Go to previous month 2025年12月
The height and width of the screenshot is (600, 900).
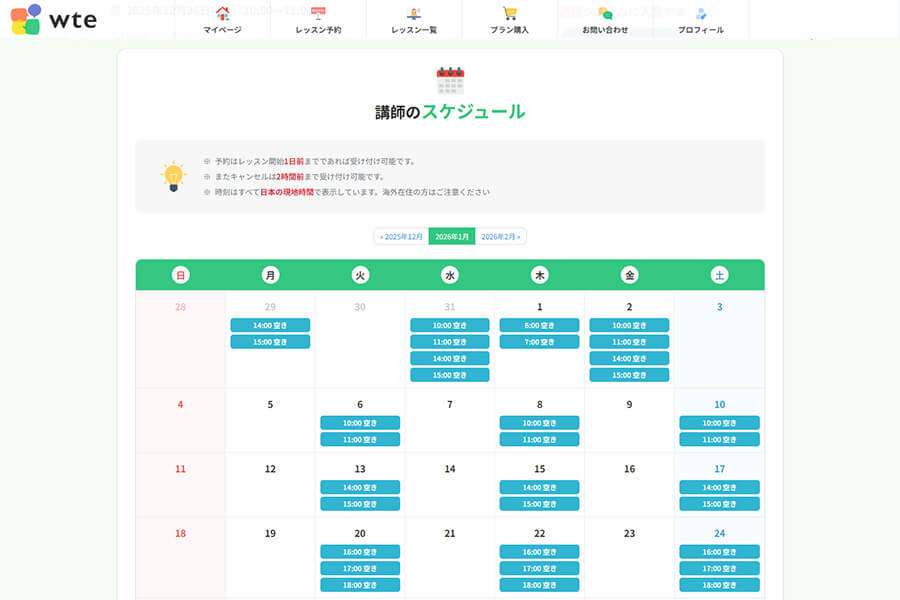click(x=401, y=237)
